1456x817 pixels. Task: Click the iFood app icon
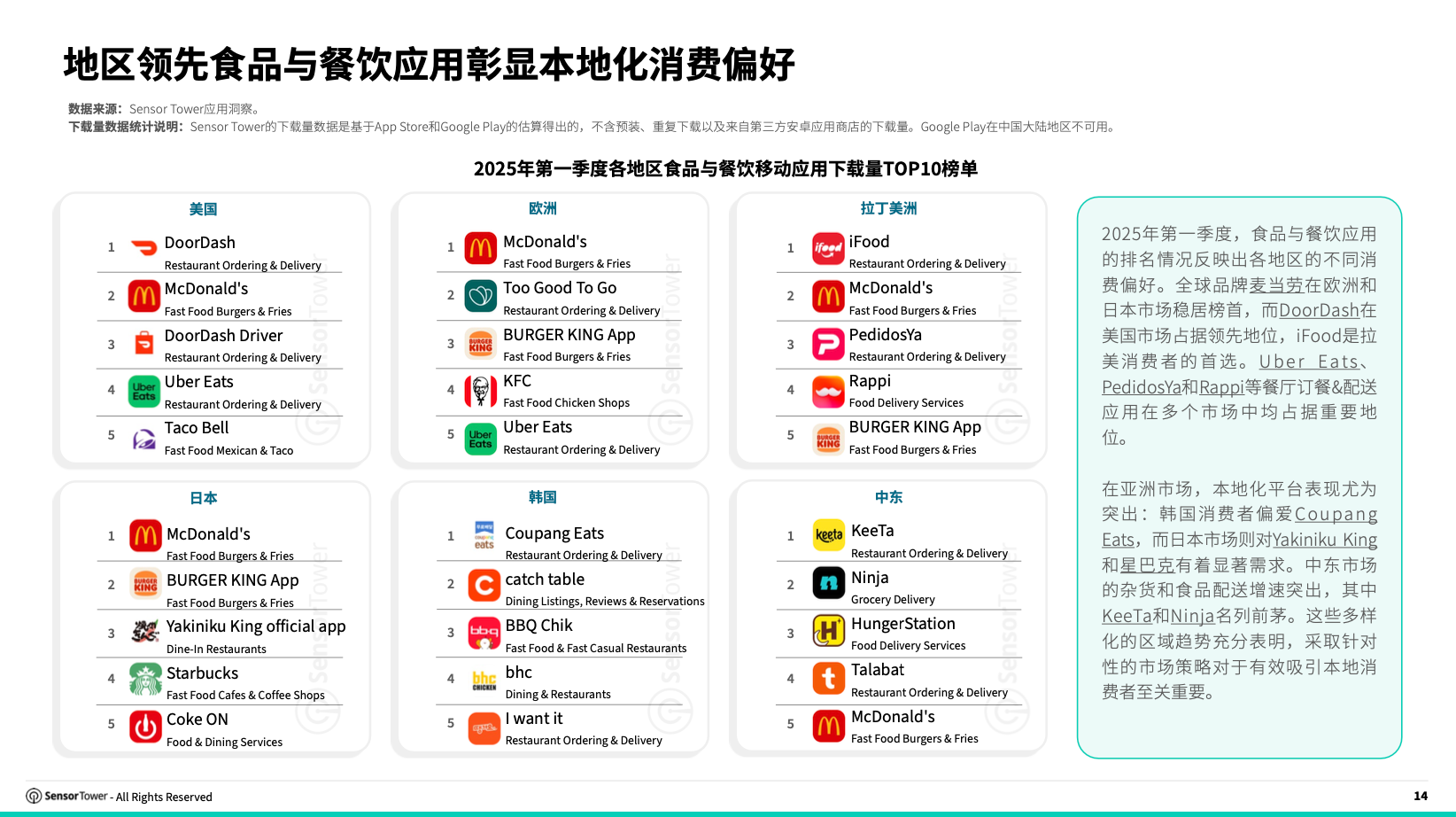pyautogui.click(x=828, y=249)
